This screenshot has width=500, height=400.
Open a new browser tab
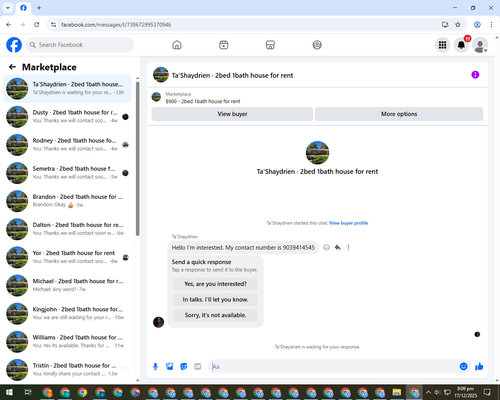click(39, 8)
